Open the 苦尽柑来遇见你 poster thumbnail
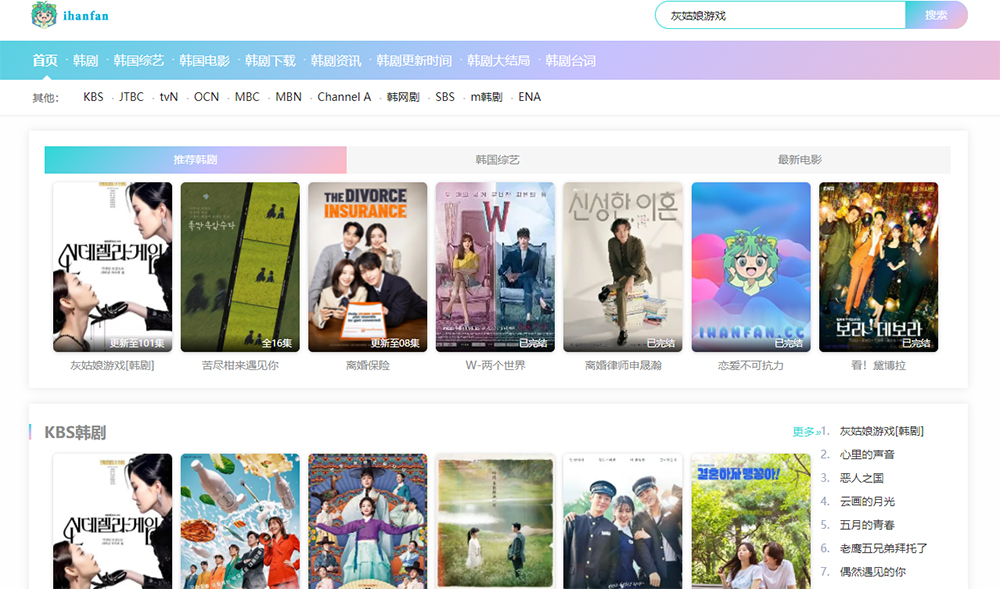 (240, 266)
